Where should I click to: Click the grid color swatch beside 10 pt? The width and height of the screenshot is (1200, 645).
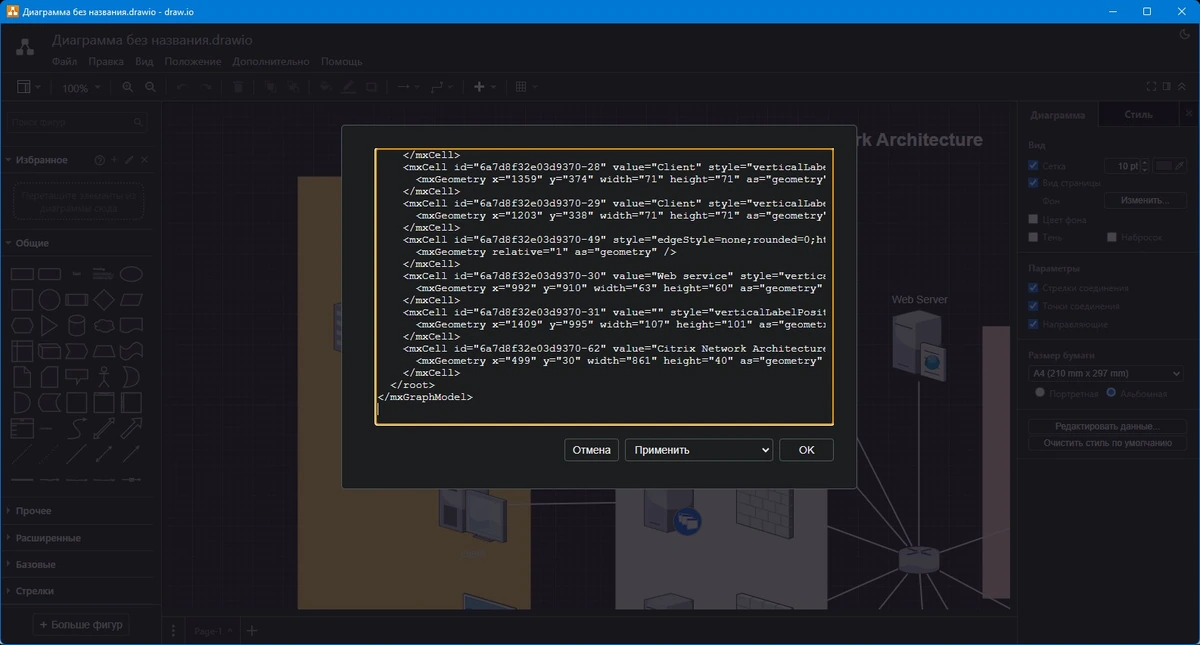point(1164,166)
